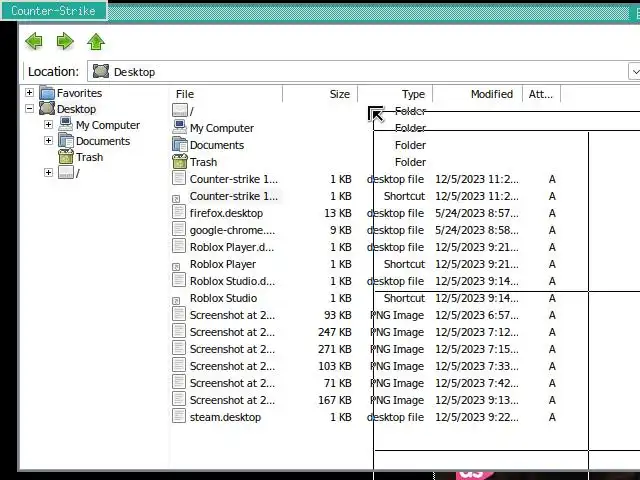
Task: Click modified date 5/24/2023 8:57...
Action: point(477,213)
